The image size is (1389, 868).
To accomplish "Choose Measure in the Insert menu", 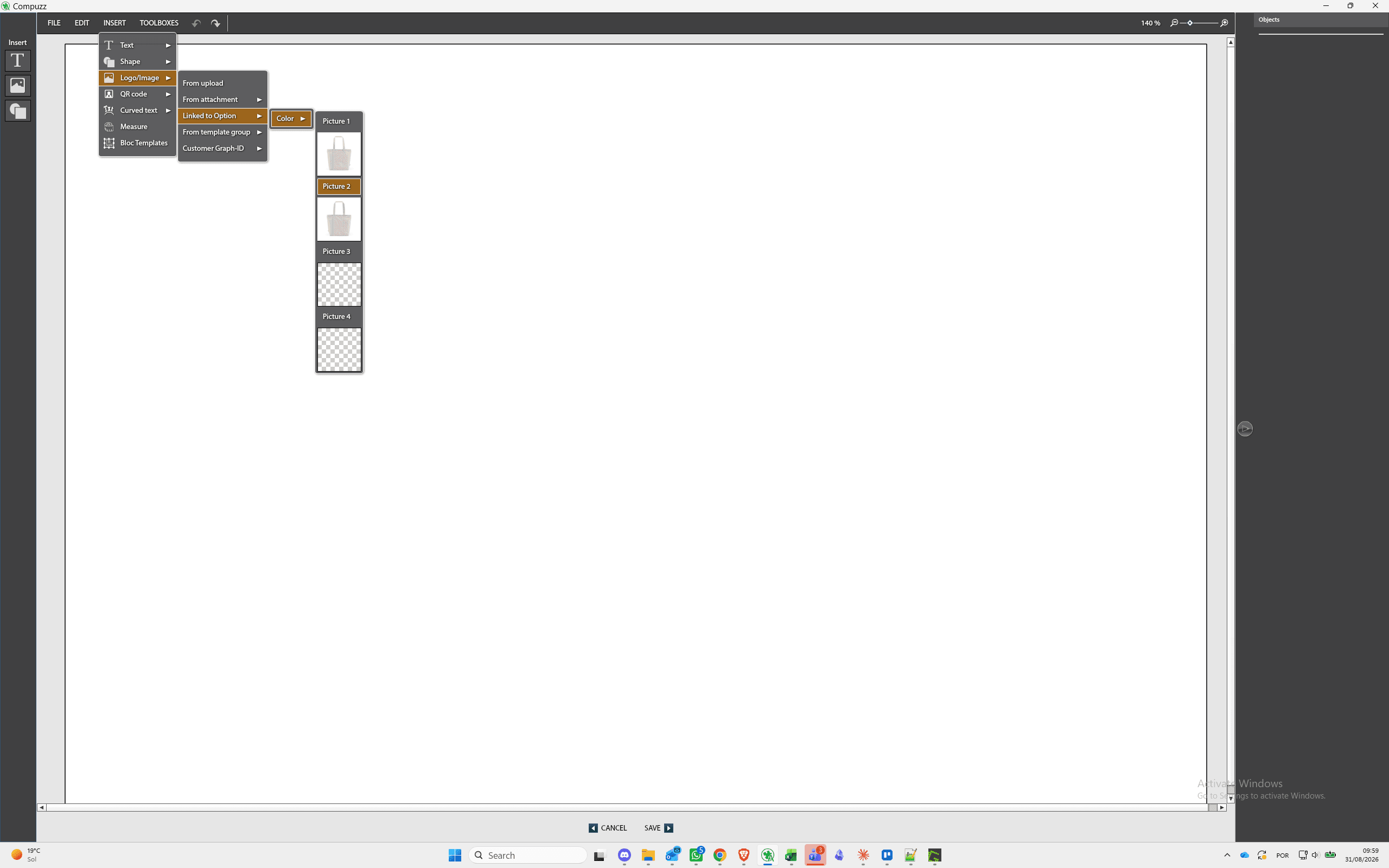I will tap(137, 127).
